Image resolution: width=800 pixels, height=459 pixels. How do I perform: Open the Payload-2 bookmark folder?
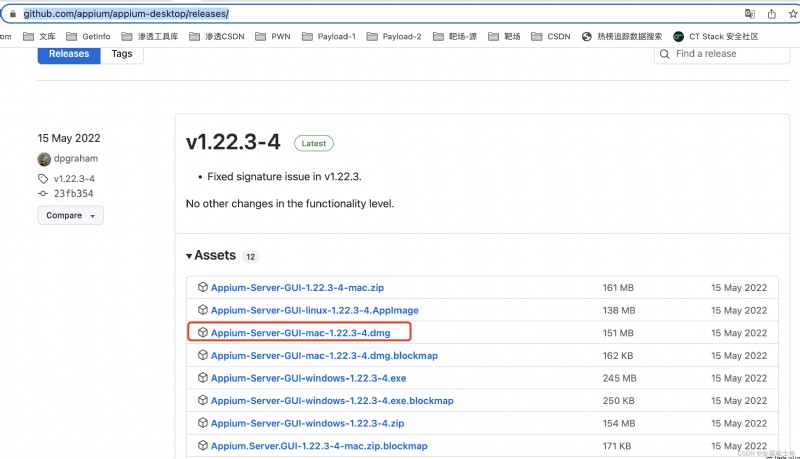point(394,36)
